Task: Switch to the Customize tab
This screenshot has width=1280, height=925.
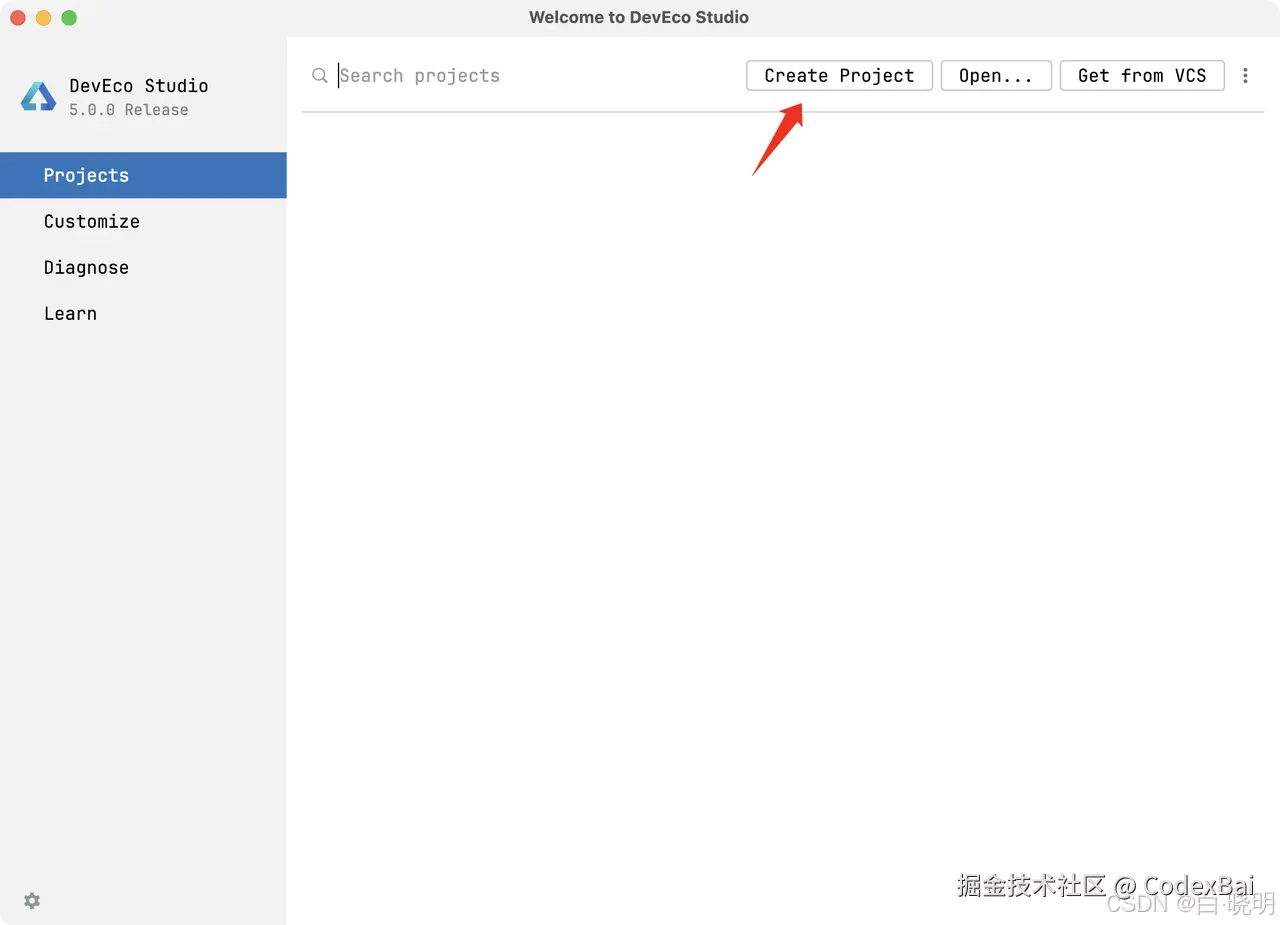Action: point(143,221)
